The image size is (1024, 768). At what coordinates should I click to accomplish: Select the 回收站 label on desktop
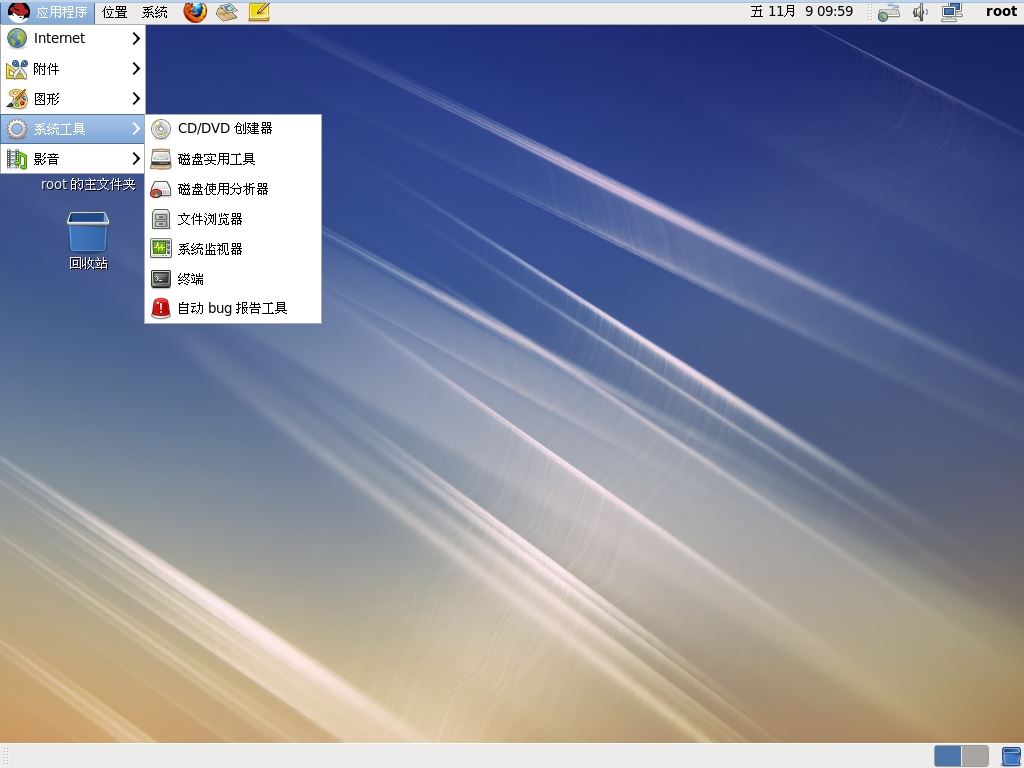click(88, 263)
